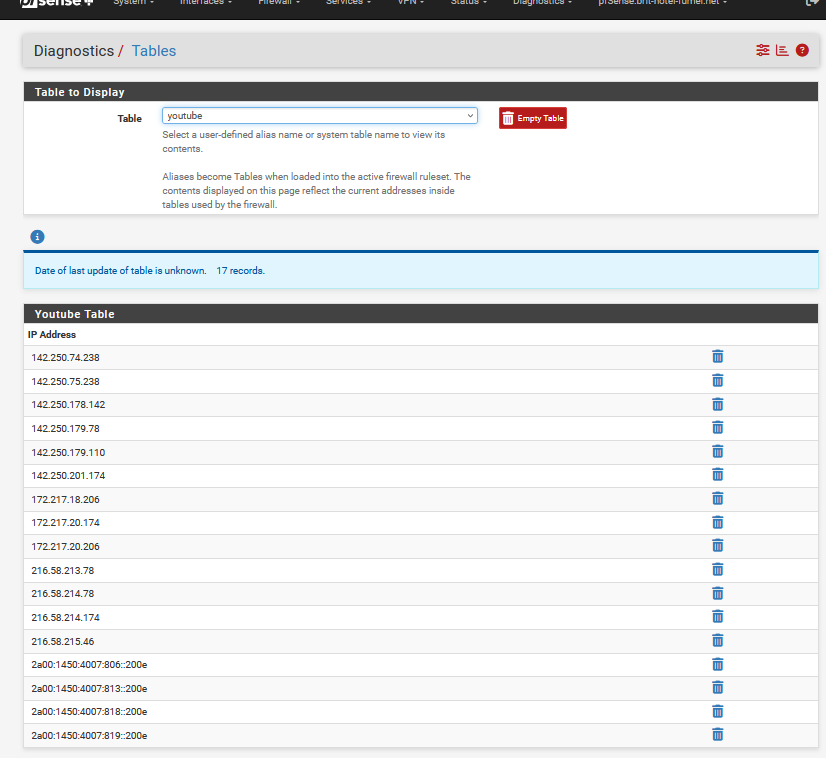Image resolution: width=826 pixels, height=758 pixels.
Task: Remove entry 142.250.178.142 via trash icon
Action: (717, 404)
